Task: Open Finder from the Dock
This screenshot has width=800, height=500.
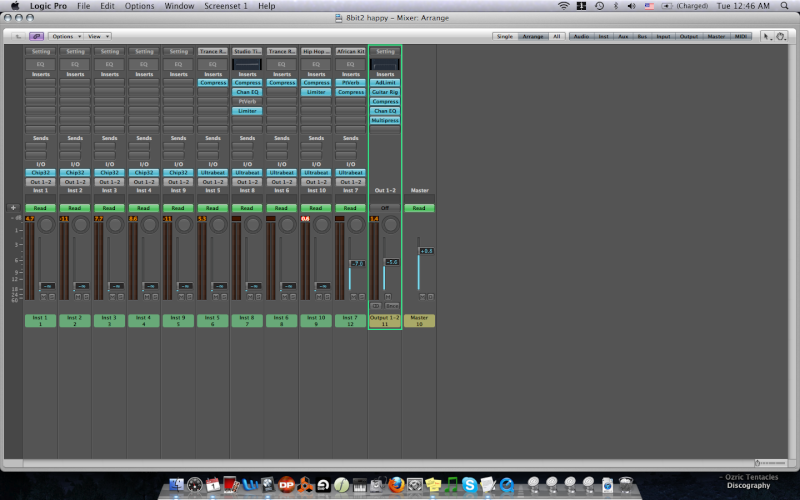Action: click(177, 484)
